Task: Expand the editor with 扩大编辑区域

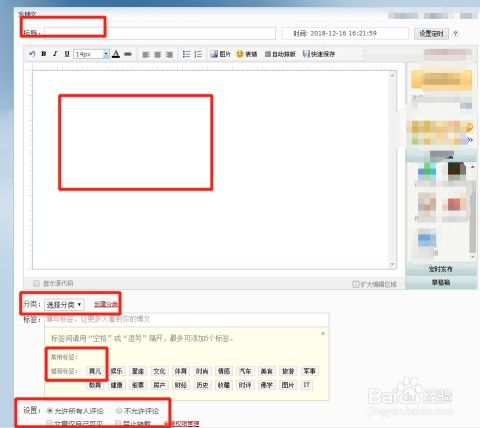Action: (x=374, y=284)
